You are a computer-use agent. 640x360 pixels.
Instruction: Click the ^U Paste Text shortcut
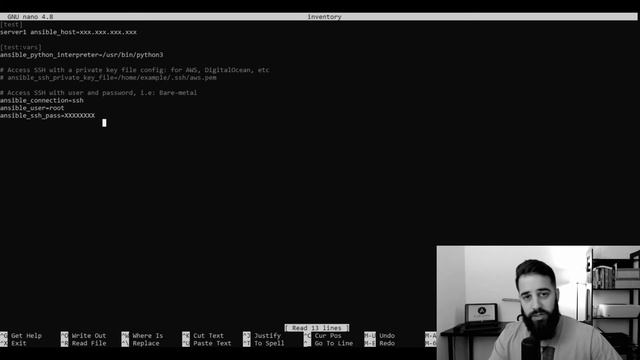click(207, 343)
